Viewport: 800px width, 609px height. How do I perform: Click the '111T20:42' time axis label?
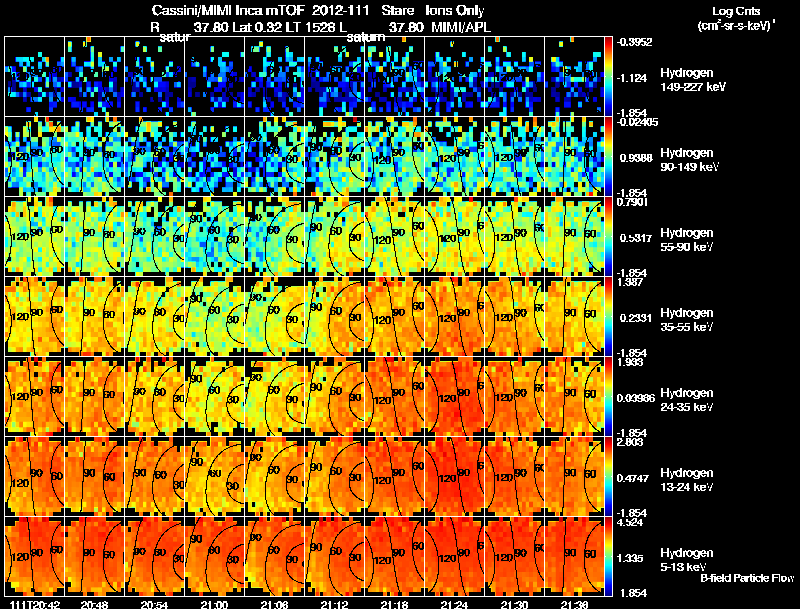[x=35, y=604]
